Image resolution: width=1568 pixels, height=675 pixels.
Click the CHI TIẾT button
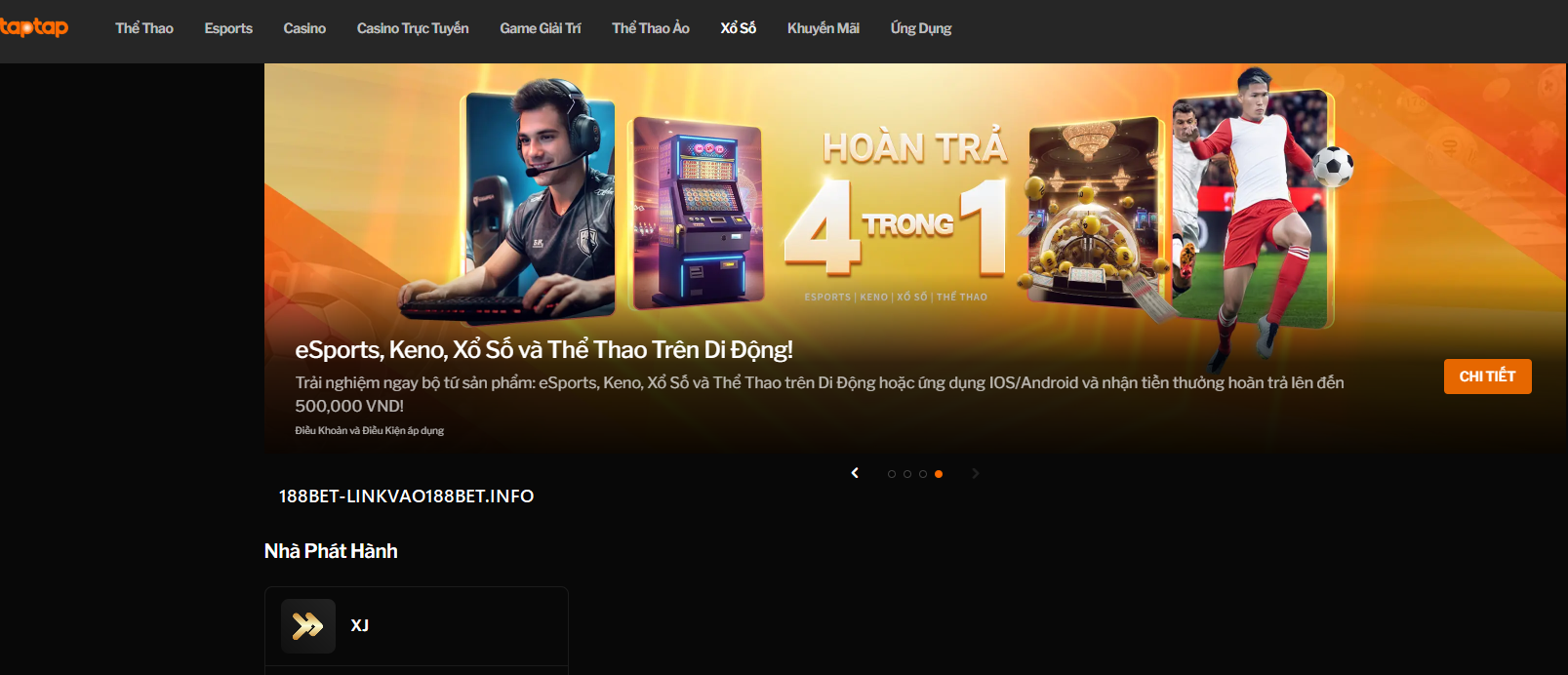(1488, 377)
